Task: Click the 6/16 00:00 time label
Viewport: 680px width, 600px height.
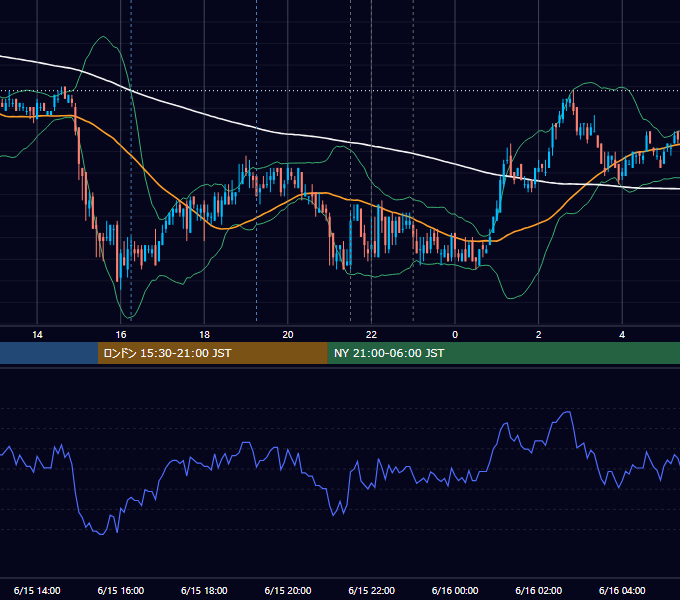Action: (455, 590)
